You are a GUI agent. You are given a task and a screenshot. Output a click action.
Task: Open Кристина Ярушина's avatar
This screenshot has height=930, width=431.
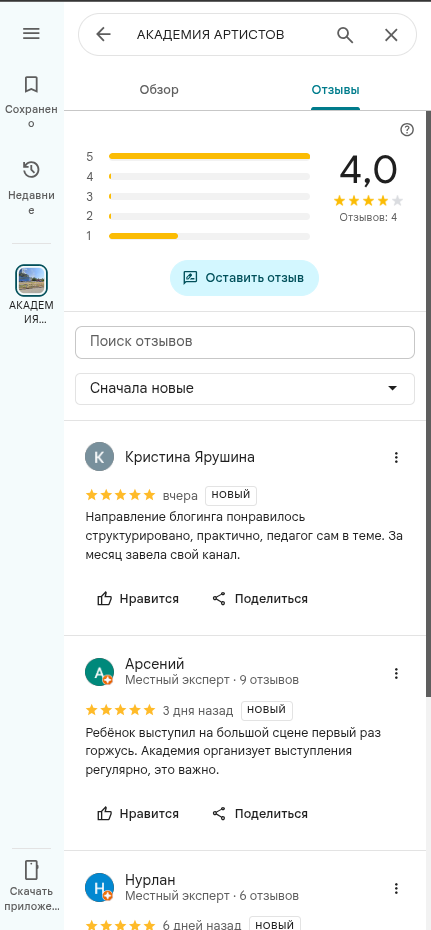[x=99, y=457]
